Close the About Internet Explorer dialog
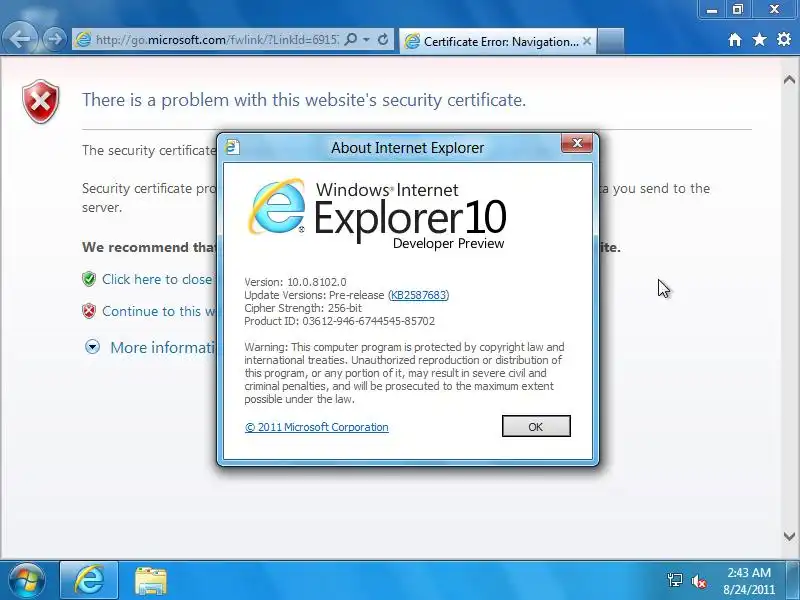Screen dimensions: 800x600 577,143
